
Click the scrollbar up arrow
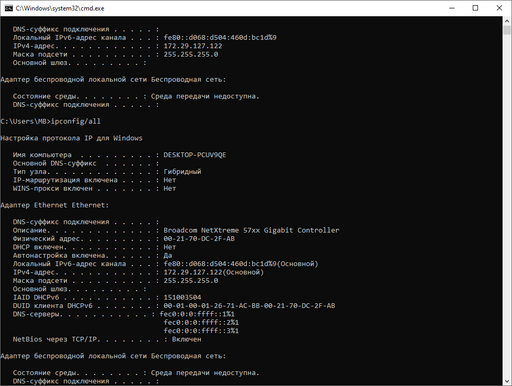[x=507, y=21]
